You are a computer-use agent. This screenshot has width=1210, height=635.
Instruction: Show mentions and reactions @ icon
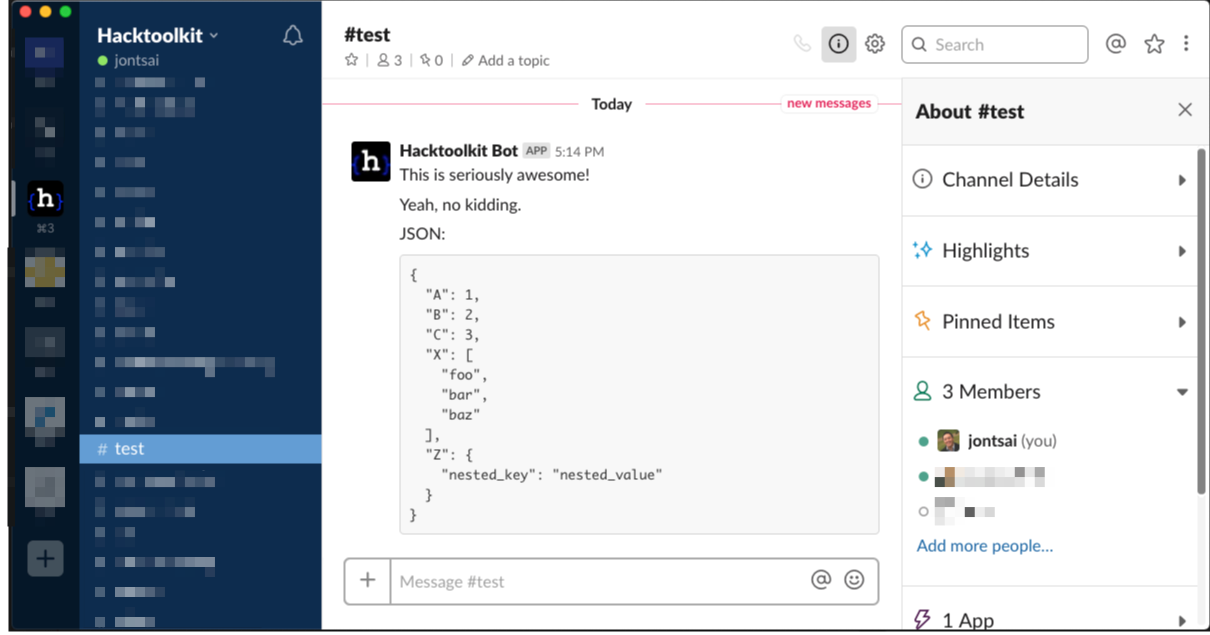pyautogui.click(x=1116, y=44)
